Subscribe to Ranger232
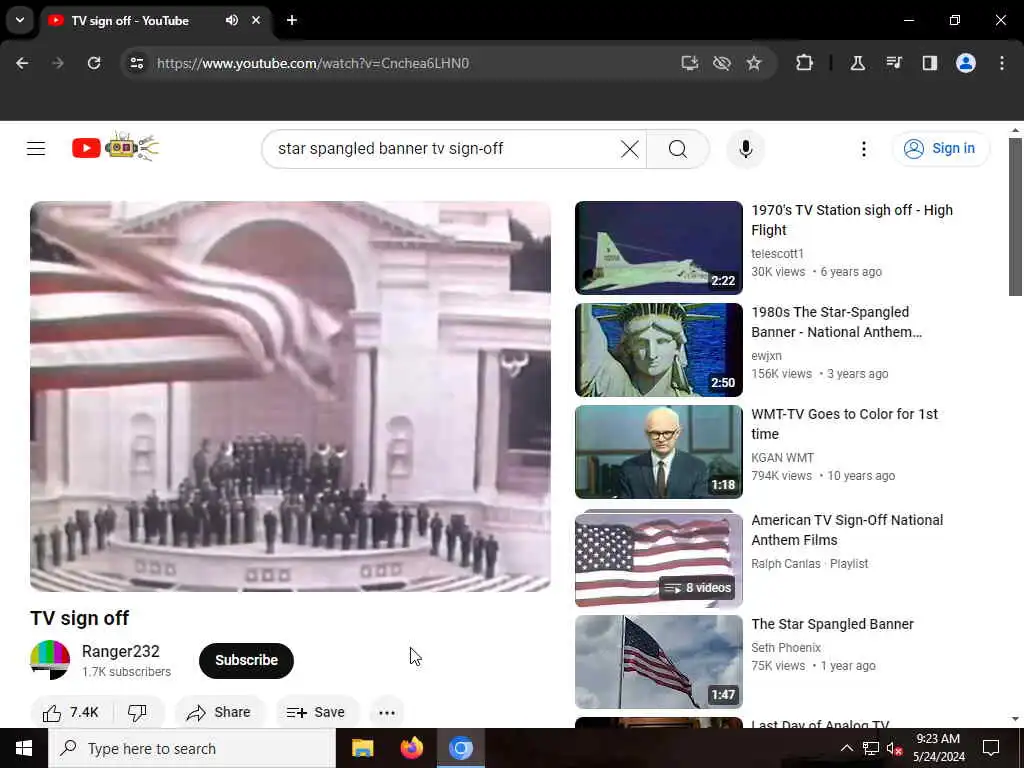The height and width of the screenshot is (768, 1024). (246, 660)
